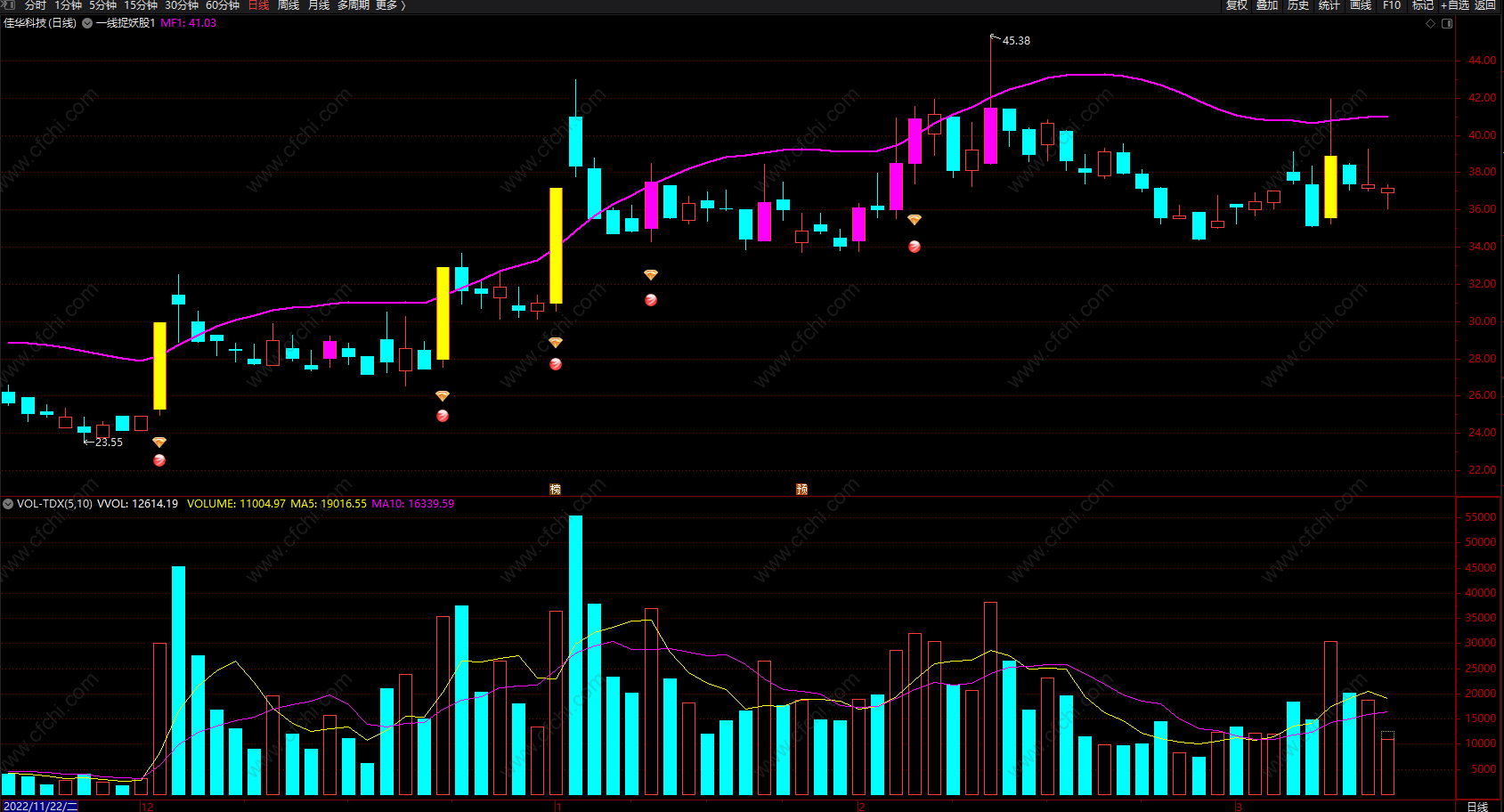Image resolution: width=1504 pixels, height=812 pixels.
Task: Click the 45.38 high price label
Action: coord(1016,41)
